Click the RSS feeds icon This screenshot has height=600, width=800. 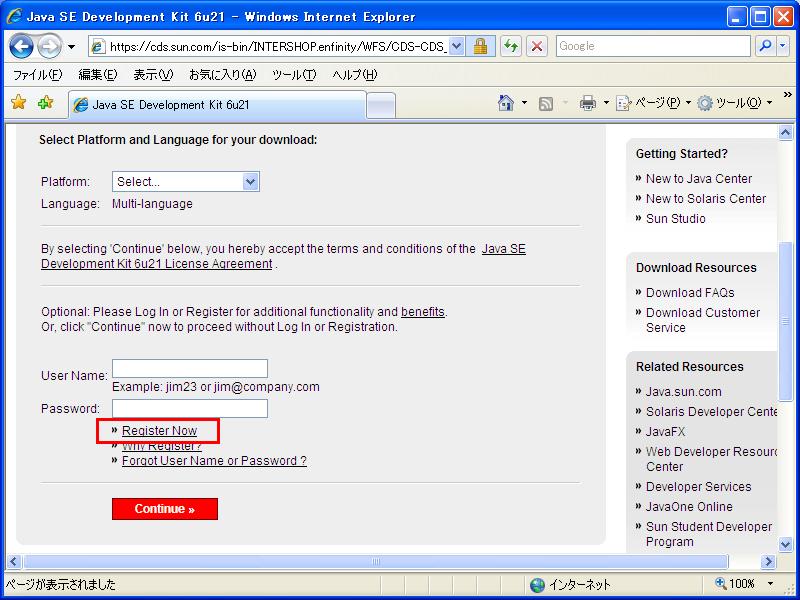pyautogui.click(x=546, y=104)
